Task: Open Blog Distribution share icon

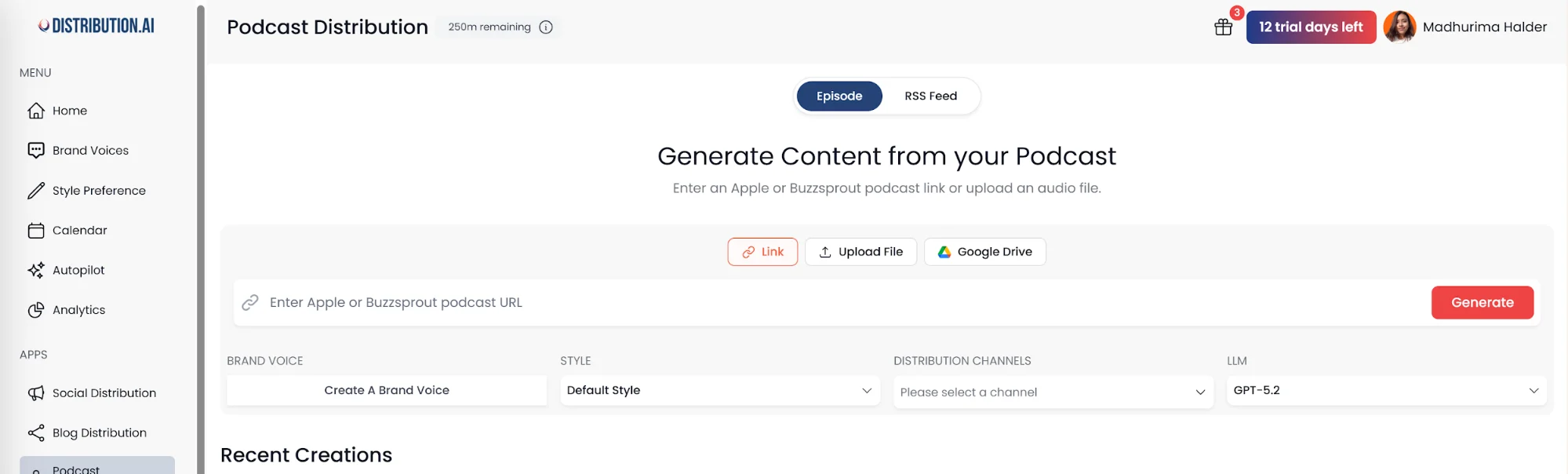Action: point(36,433)
